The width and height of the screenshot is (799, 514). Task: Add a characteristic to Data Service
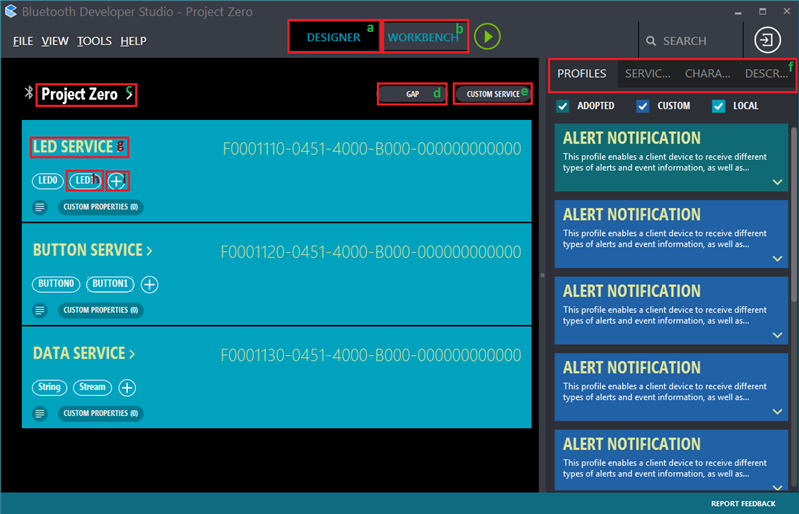(x=127, y=388)
